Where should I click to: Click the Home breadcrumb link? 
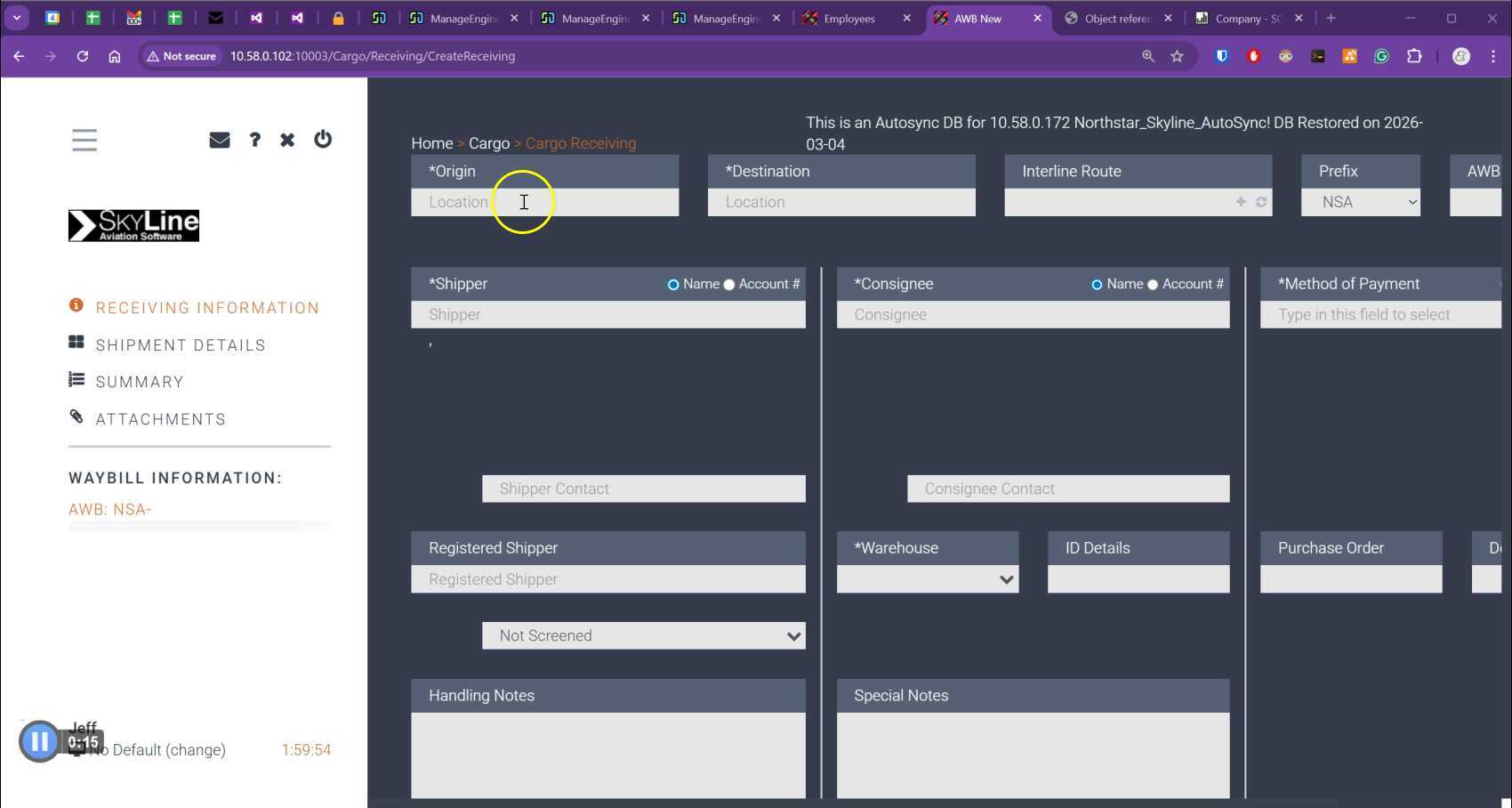pyautogui.click(x=431, y=143)
